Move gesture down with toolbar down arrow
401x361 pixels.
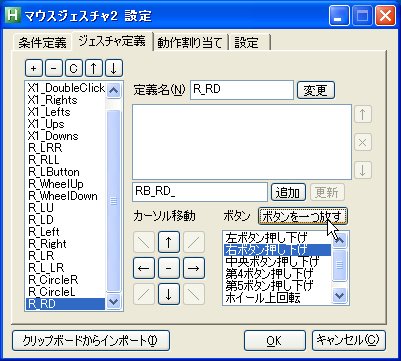coord(114,69)
